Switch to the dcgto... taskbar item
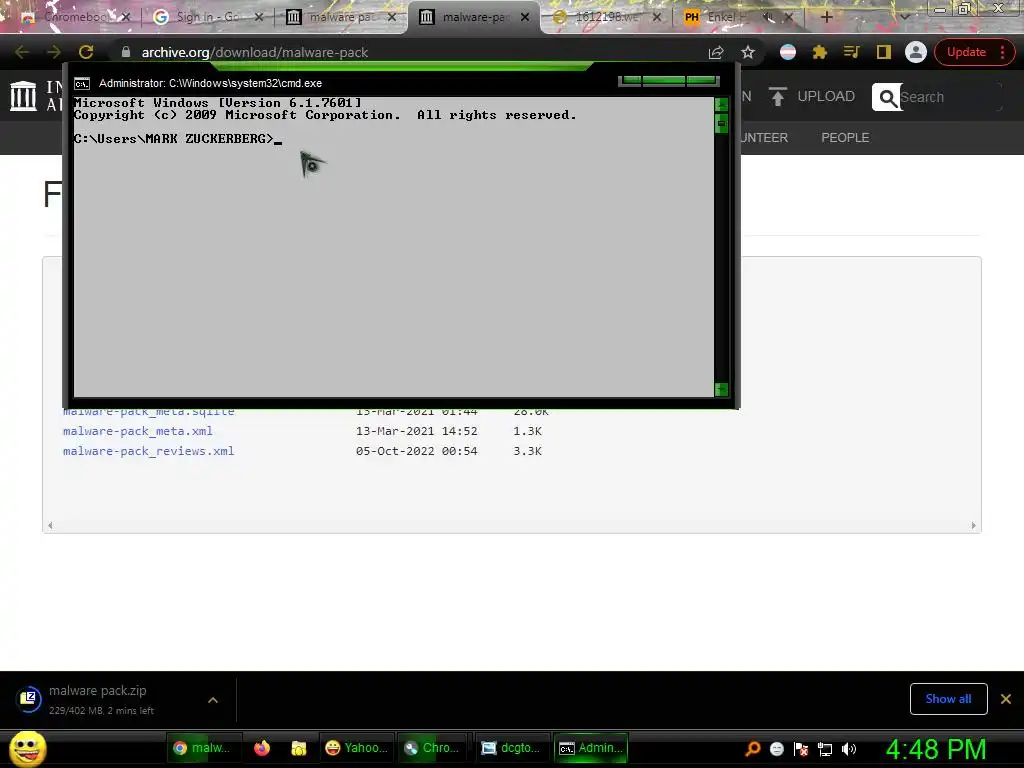 point(512,748)
